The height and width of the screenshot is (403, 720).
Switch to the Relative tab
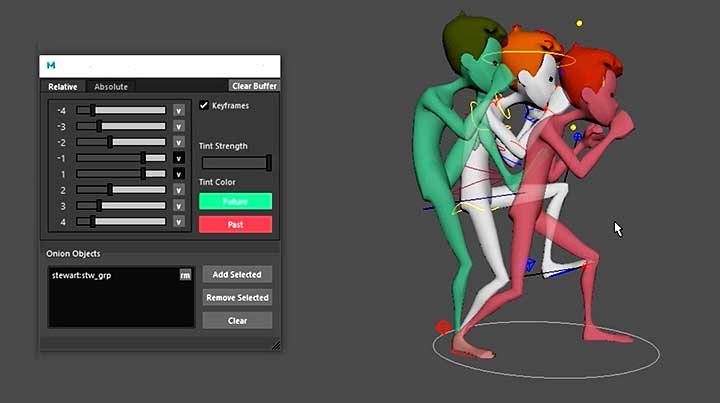(62, 86)
